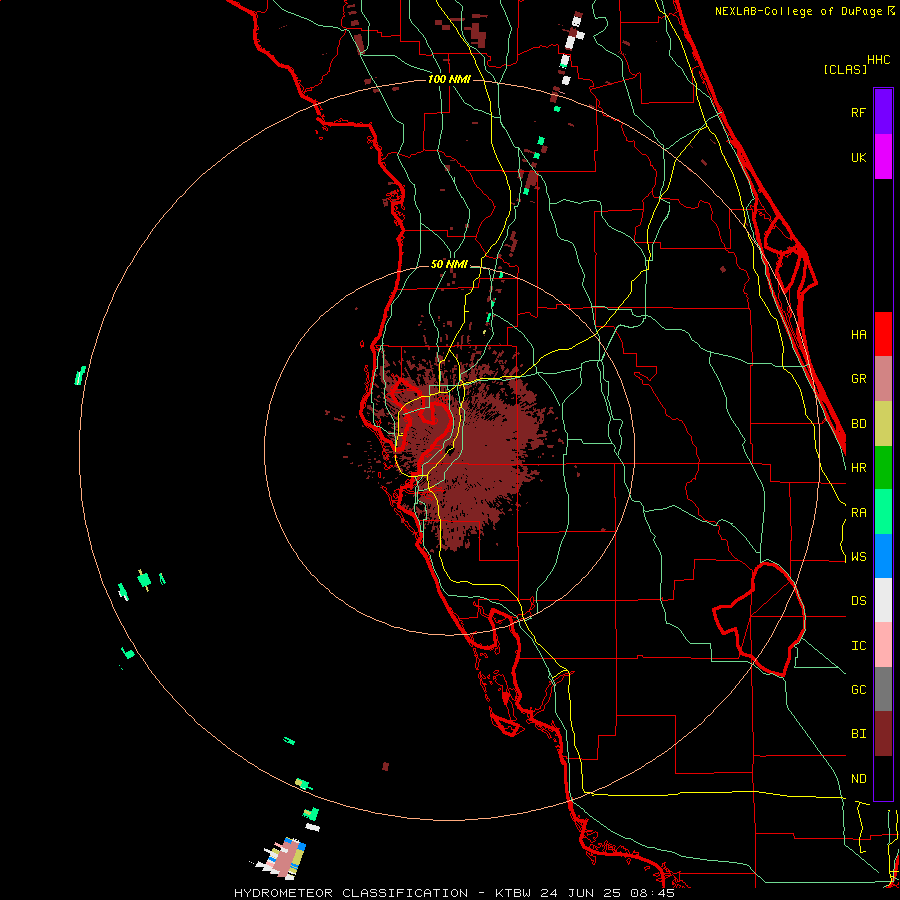Click the HHC product code text
900x900 pixels.
[x=878, y=60]
